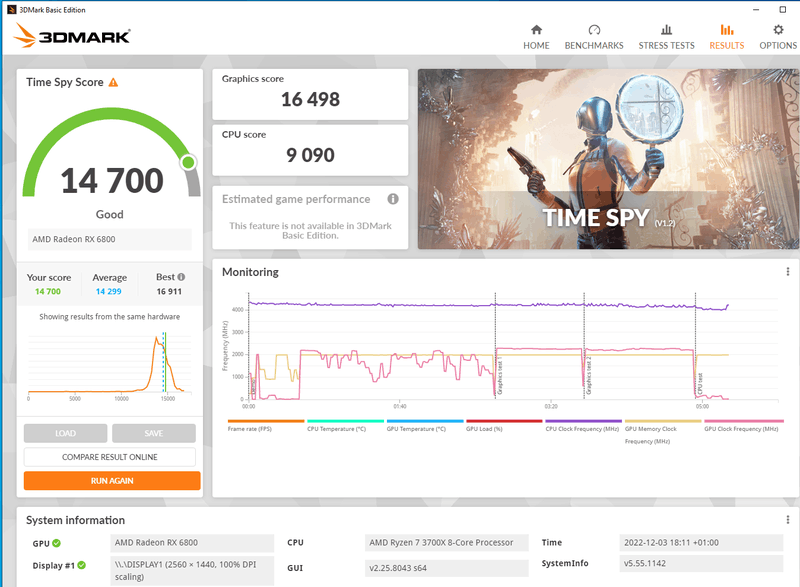The height and width of the screenshot is (587, 800).
Task: Toggle the GPU Load (%) legend
Action: [x=504, y=426]
